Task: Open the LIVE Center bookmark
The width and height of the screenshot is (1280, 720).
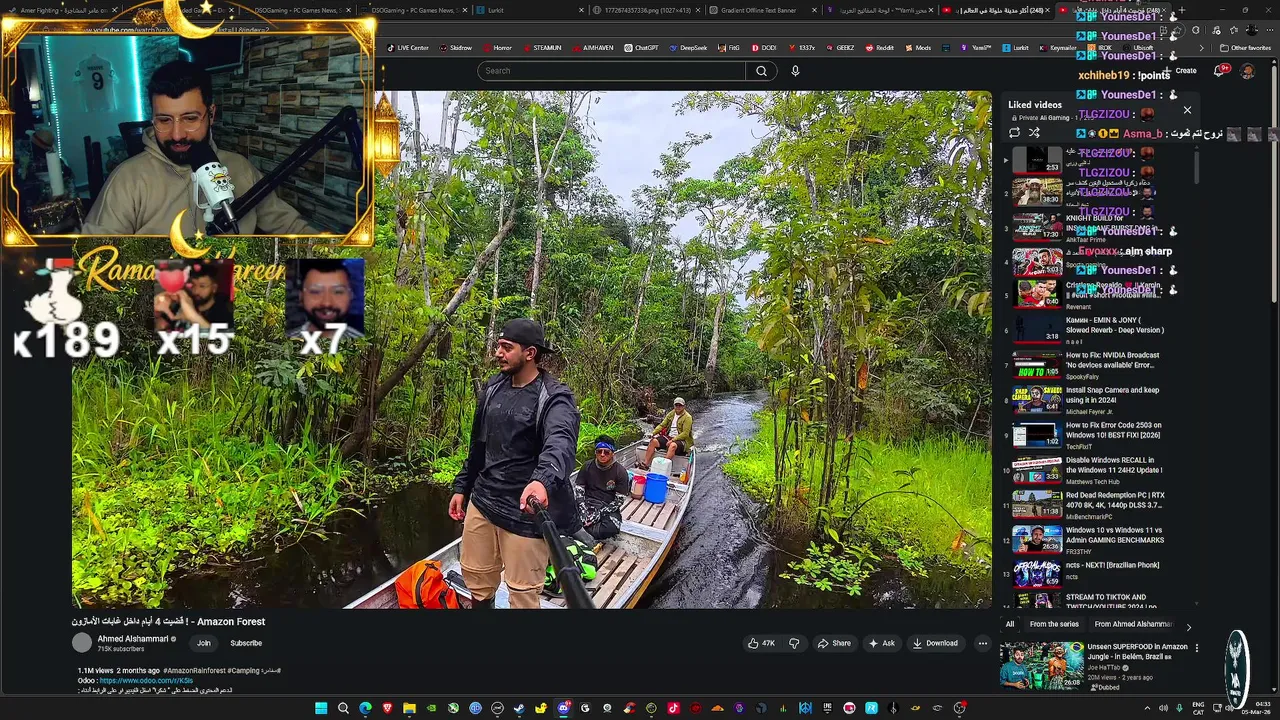Action: pyautogui.click(x=407, y=48)
